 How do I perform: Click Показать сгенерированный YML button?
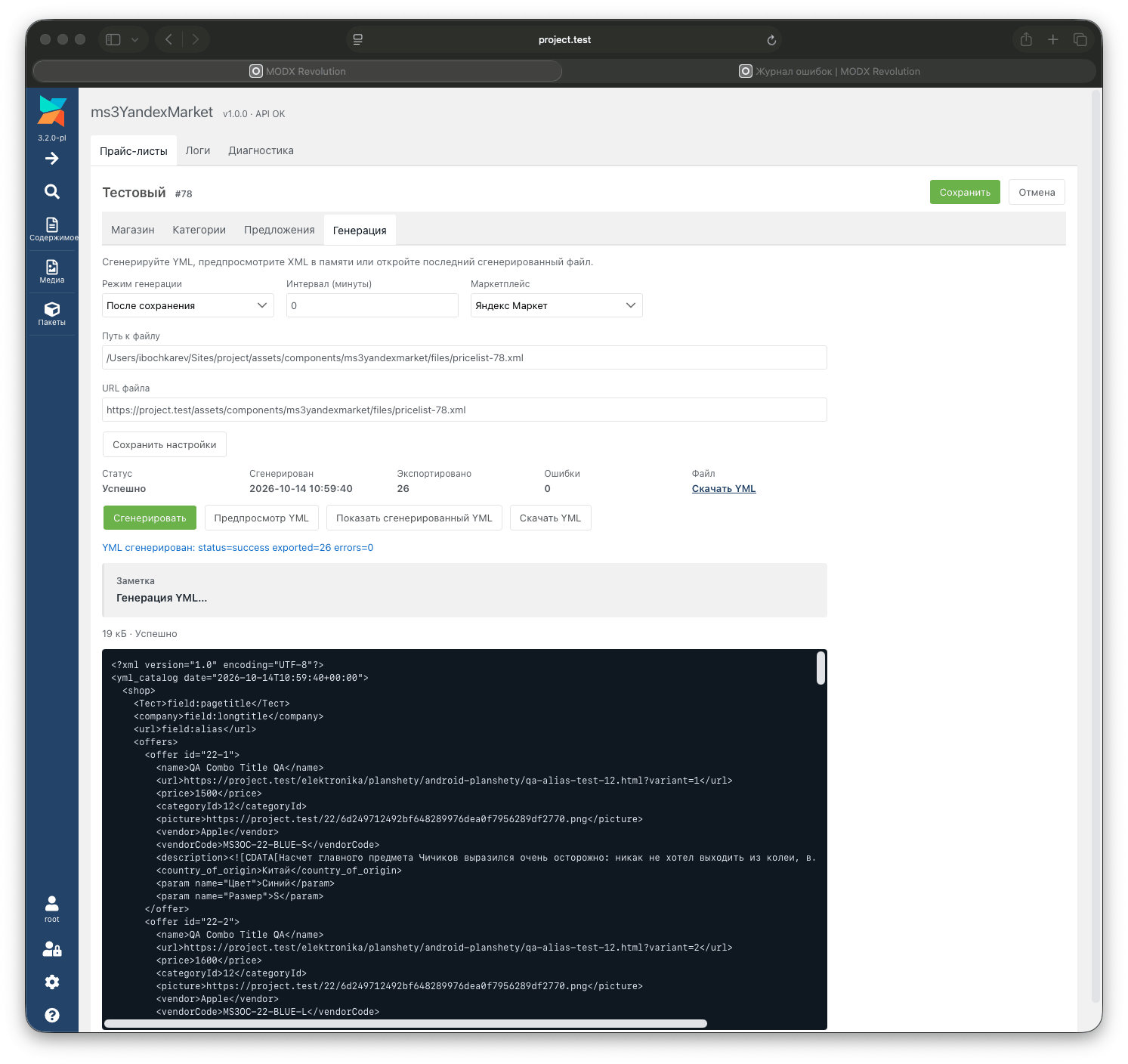pos(414,518)
